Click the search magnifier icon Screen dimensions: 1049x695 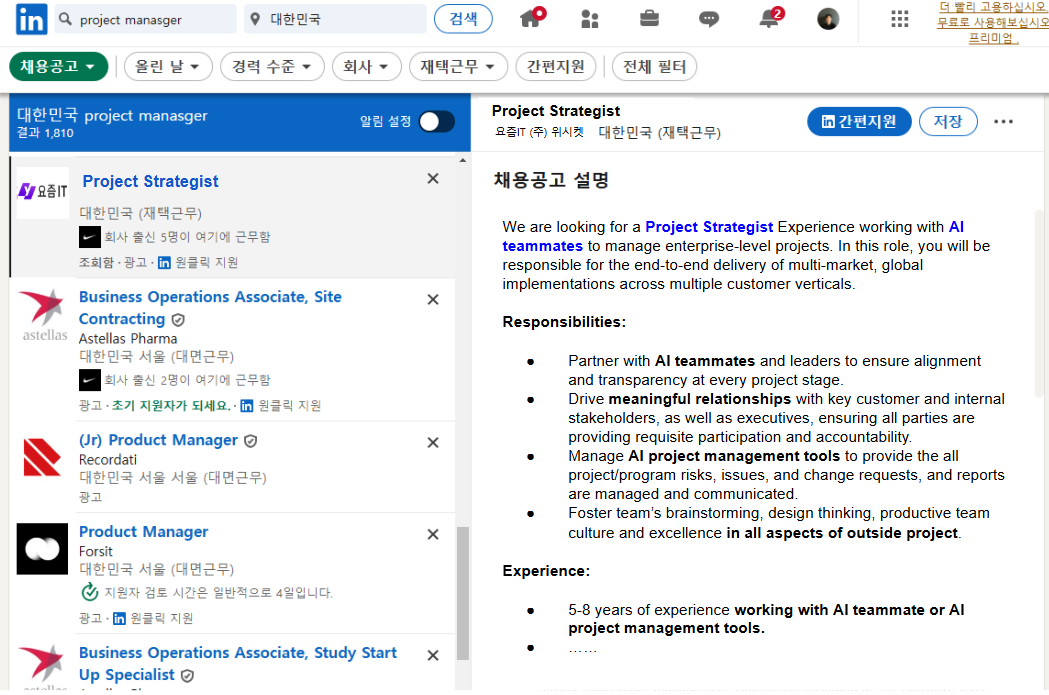click(65, 19)
